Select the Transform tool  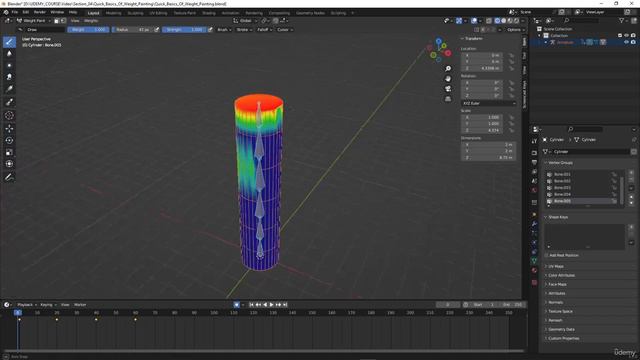coord(9,164)
